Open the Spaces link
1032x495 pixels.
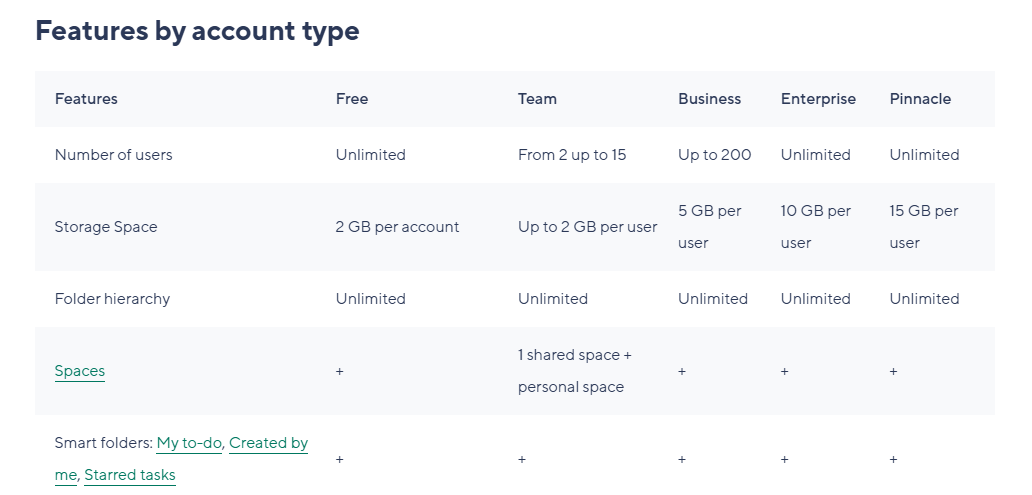[x=80, y=371]
